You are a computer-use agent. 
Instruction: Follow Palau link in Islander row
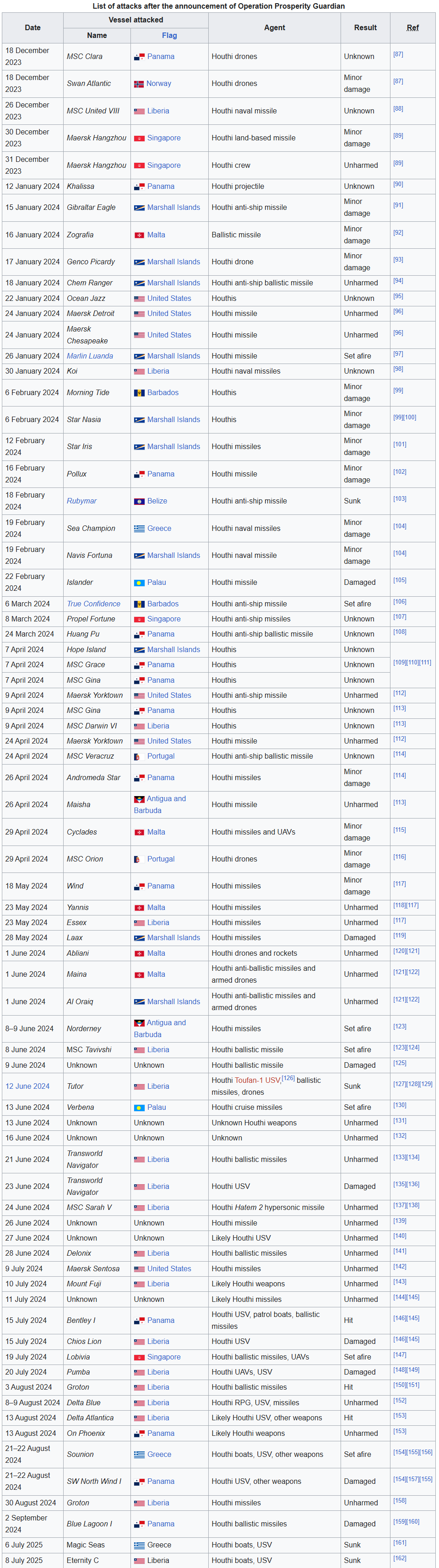(x=156, y=583)
